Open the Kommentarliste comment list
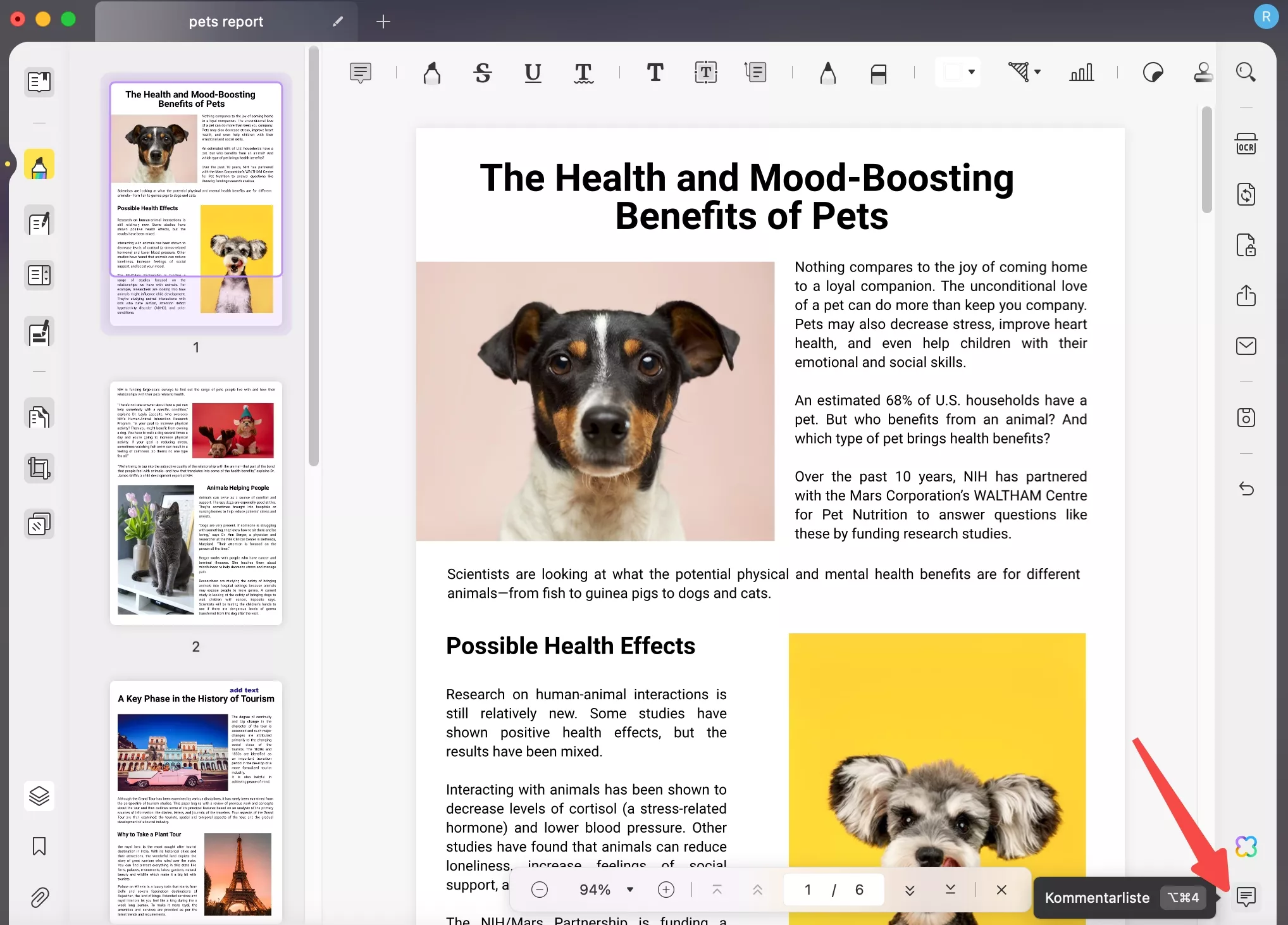 point(1246,897)
